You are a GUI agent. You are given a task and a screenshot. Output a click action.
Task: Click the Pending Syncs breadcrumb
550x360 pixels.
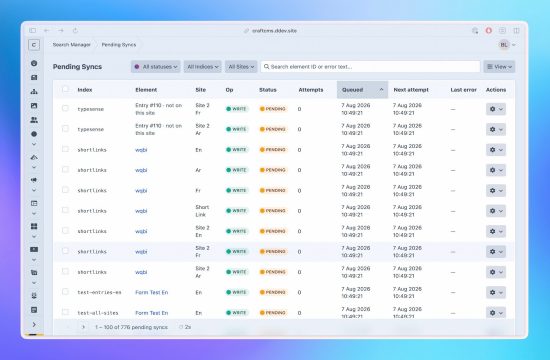pos(119,45)
